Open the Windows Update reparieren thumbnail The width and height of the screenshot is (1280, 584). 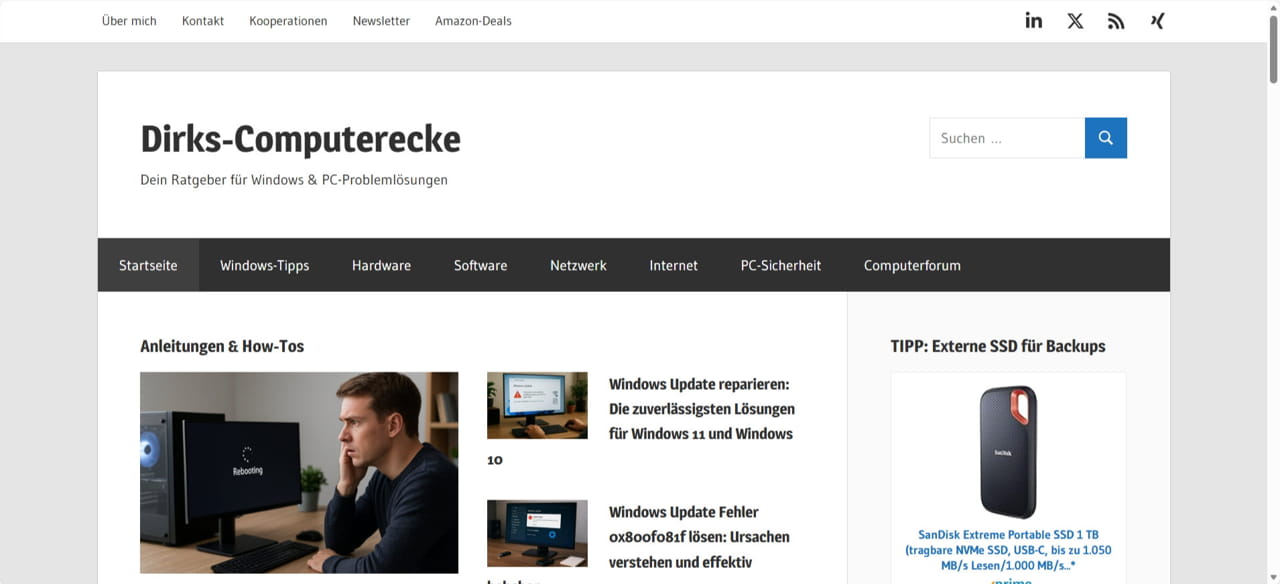pos(537,405)
